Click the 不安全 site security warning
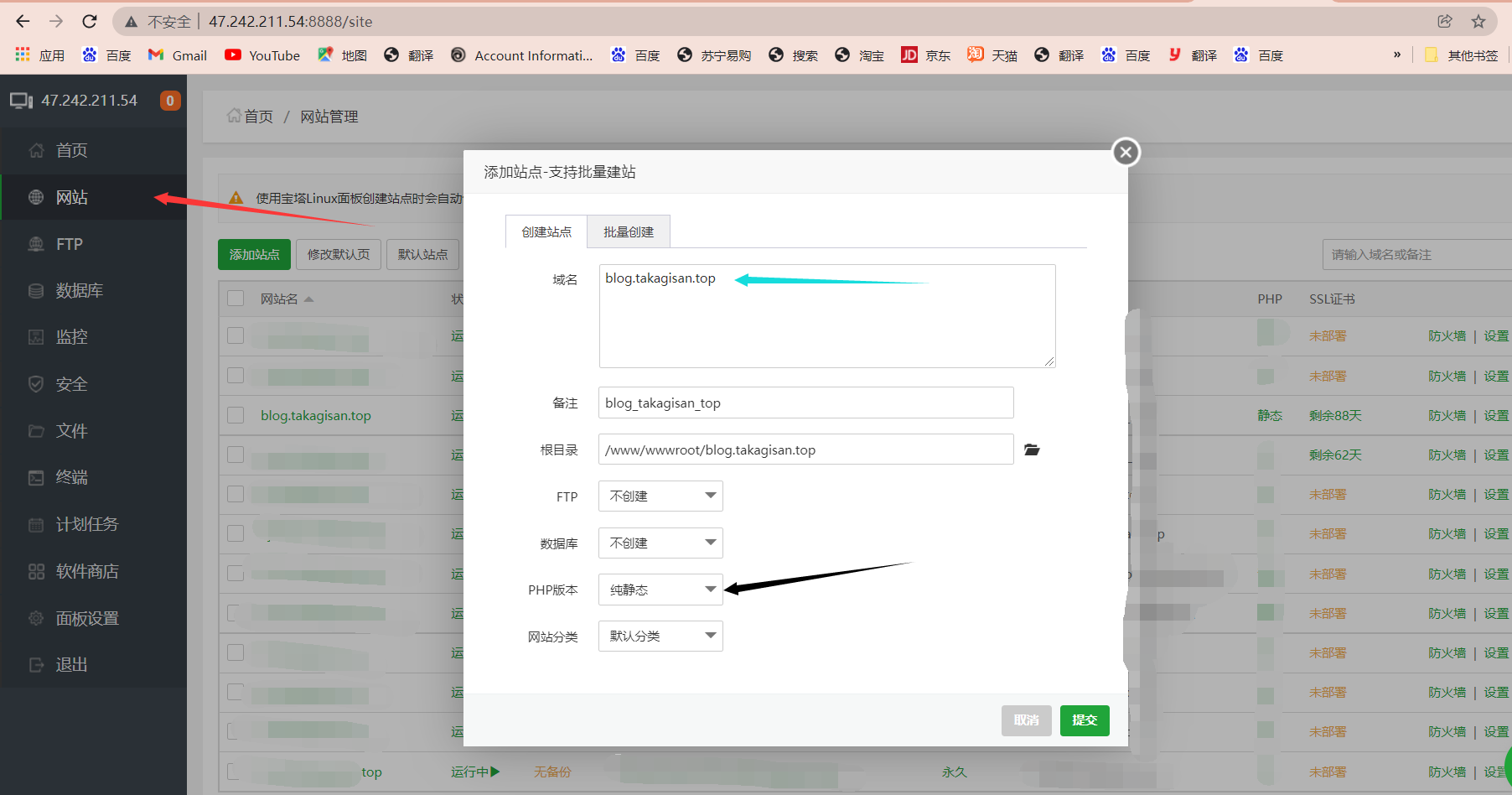The image size is (1512, 795). click(158, 21)
